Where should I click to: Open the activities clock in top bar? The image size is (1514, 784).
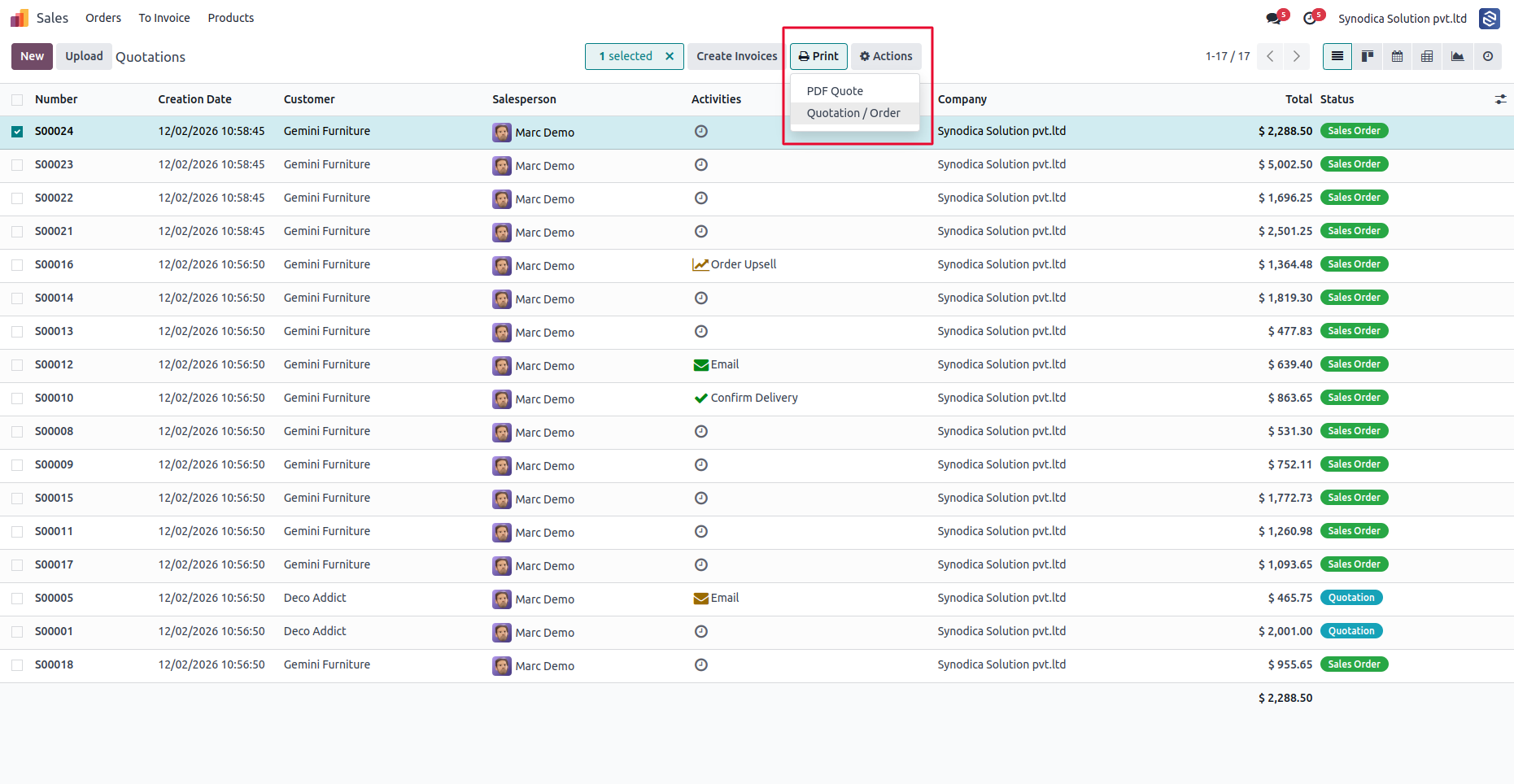point(1310,19)
